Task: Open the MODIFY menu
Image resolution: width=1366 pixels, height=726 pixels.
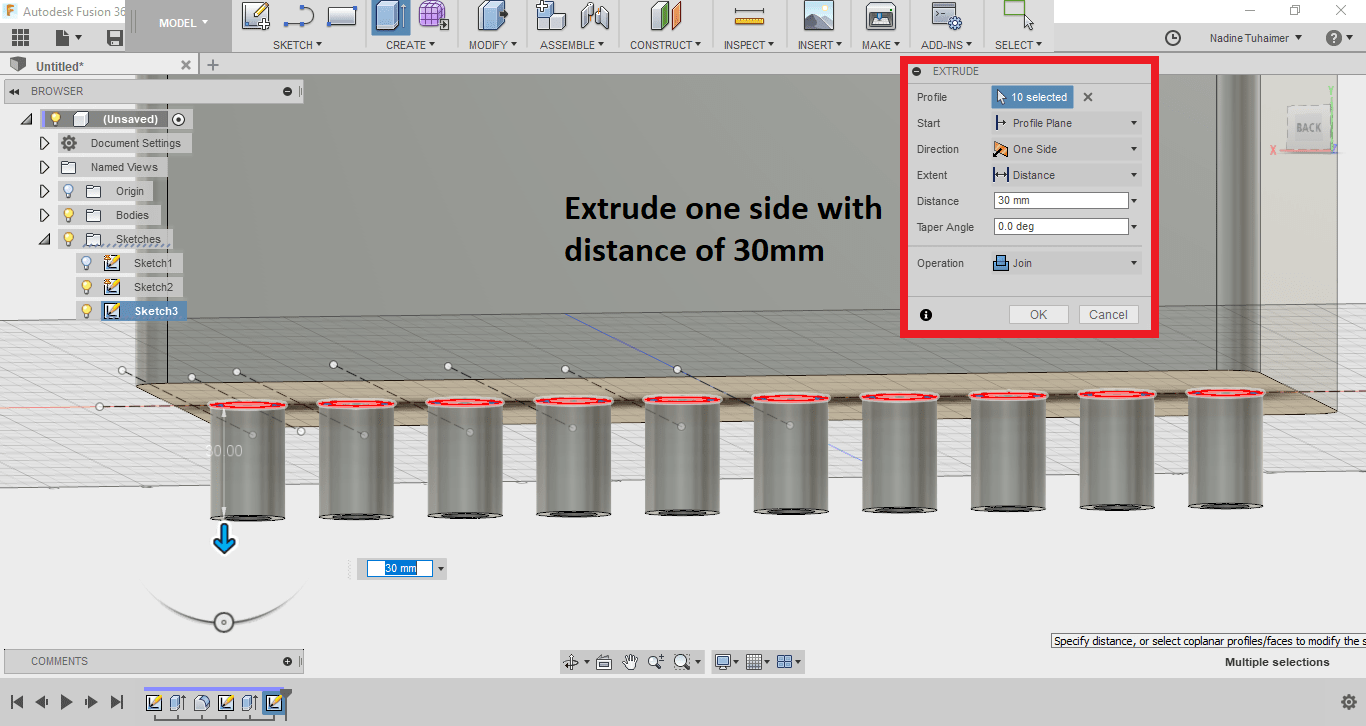Action: [492, 45]
